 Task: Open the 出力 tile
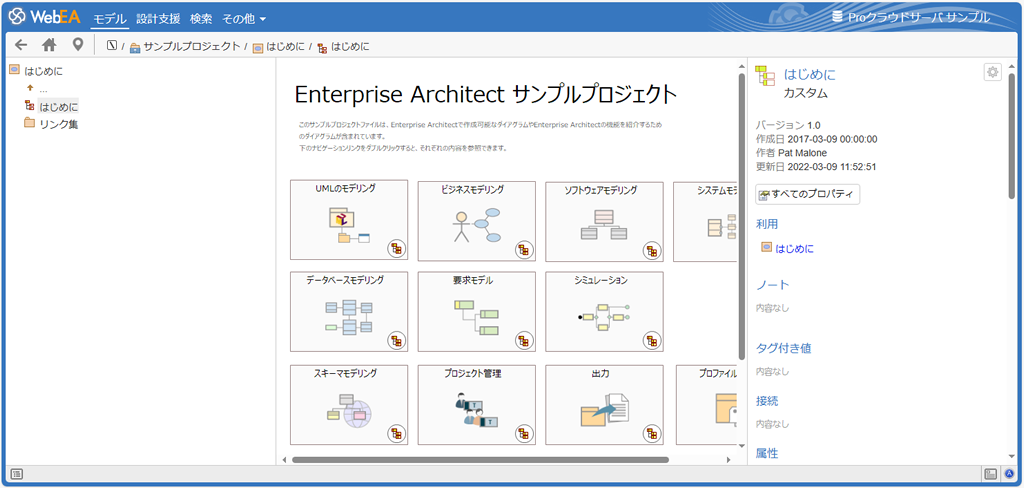[605, 405]
